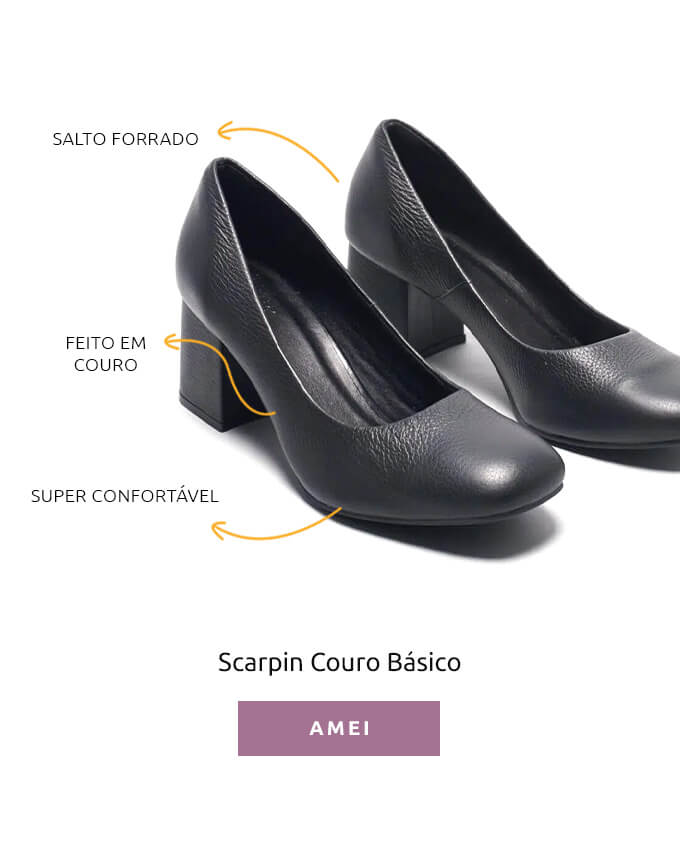Viewport: 680px width, 850px height.
Task: Select the SALTO FORRADO callout text
Action: coord(125,139)
